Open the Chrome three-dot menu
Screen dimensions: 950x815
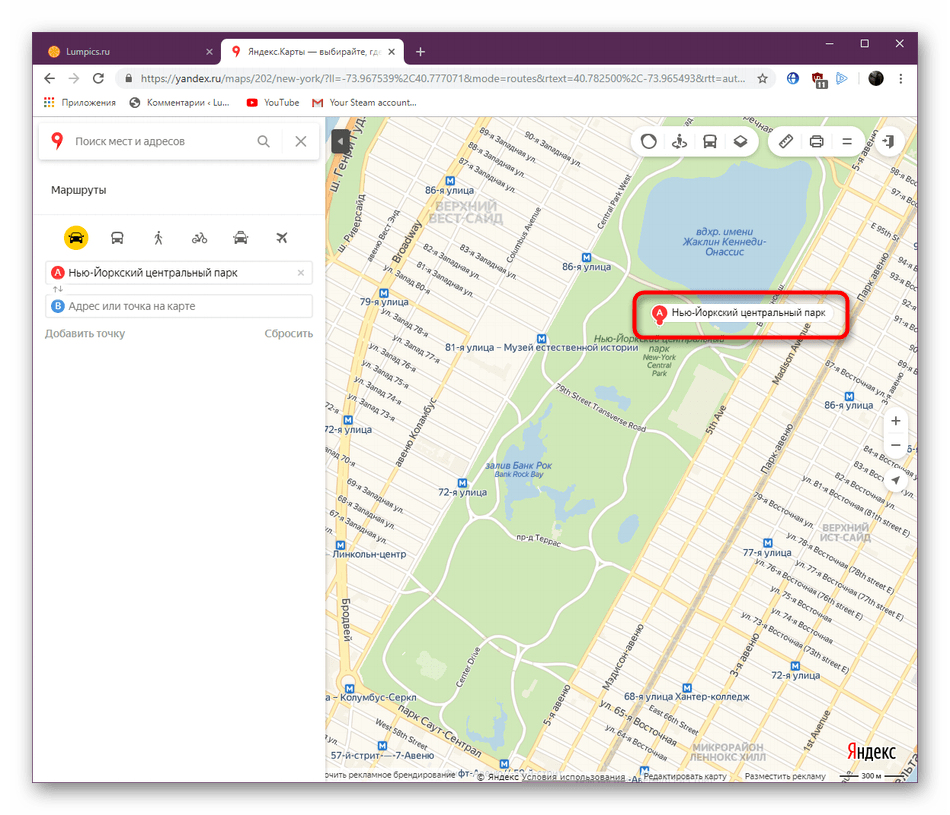tap(901, 79)
